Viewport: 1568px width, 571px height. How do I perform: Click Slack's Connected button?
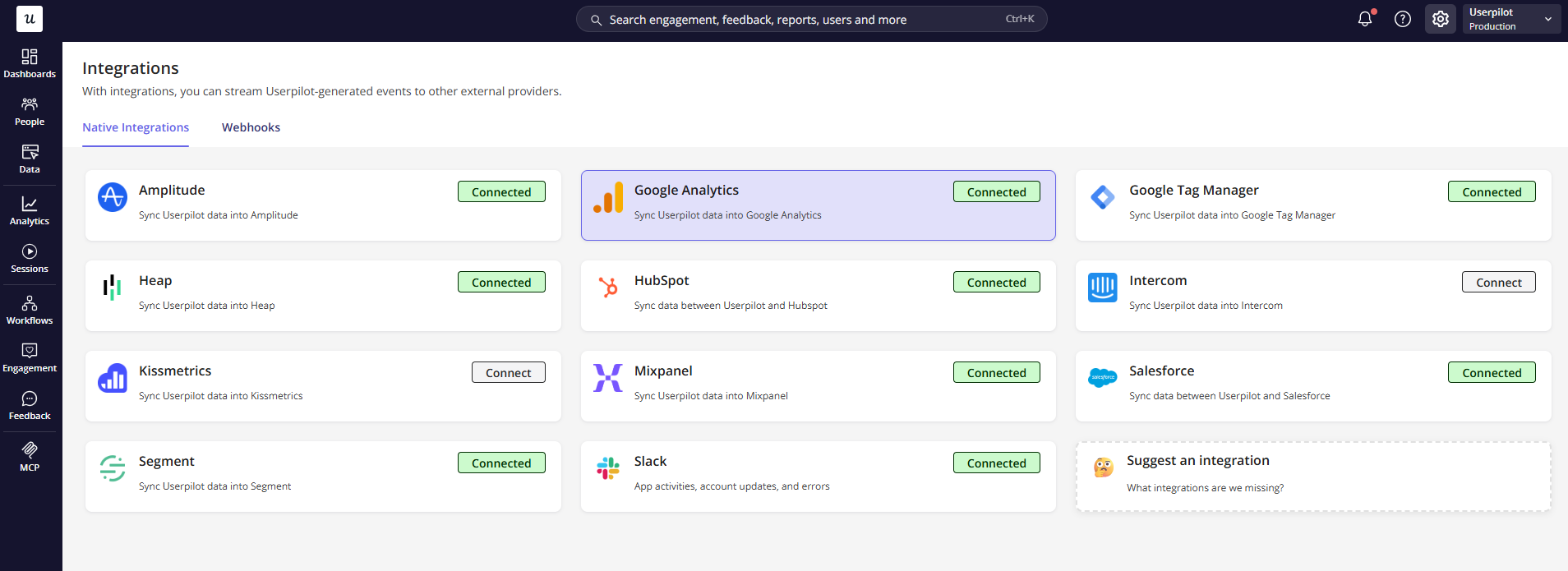coord(997,463)
